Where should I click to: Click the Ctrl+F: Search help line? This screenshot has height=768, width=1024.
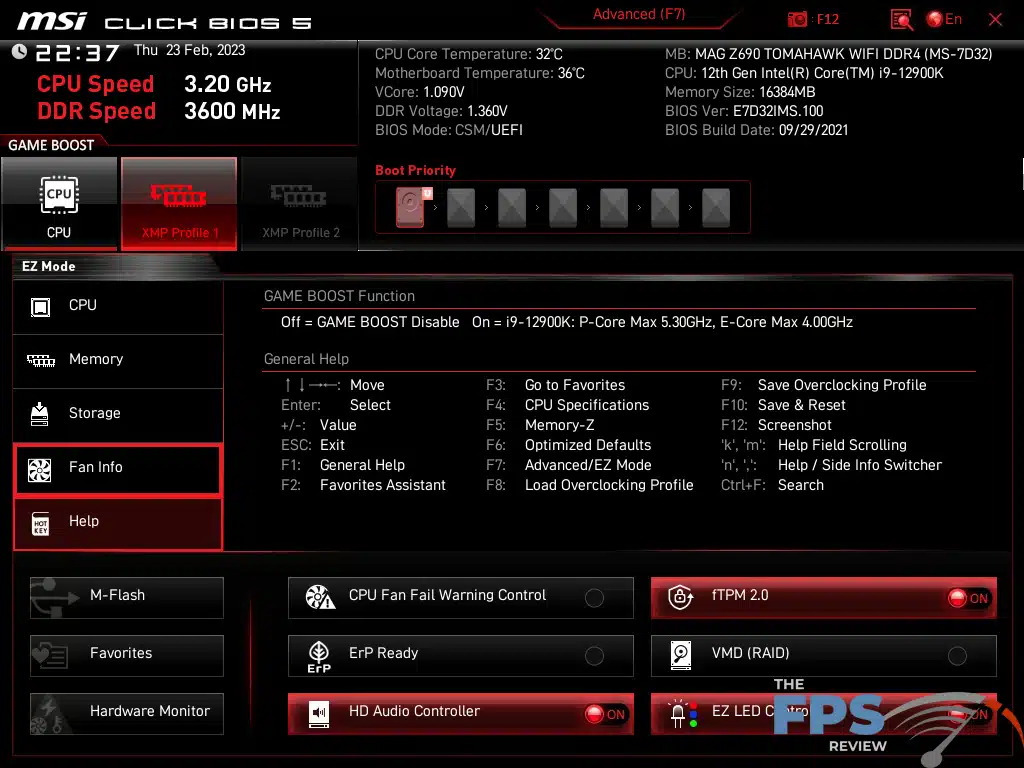[x=772, y=485]
